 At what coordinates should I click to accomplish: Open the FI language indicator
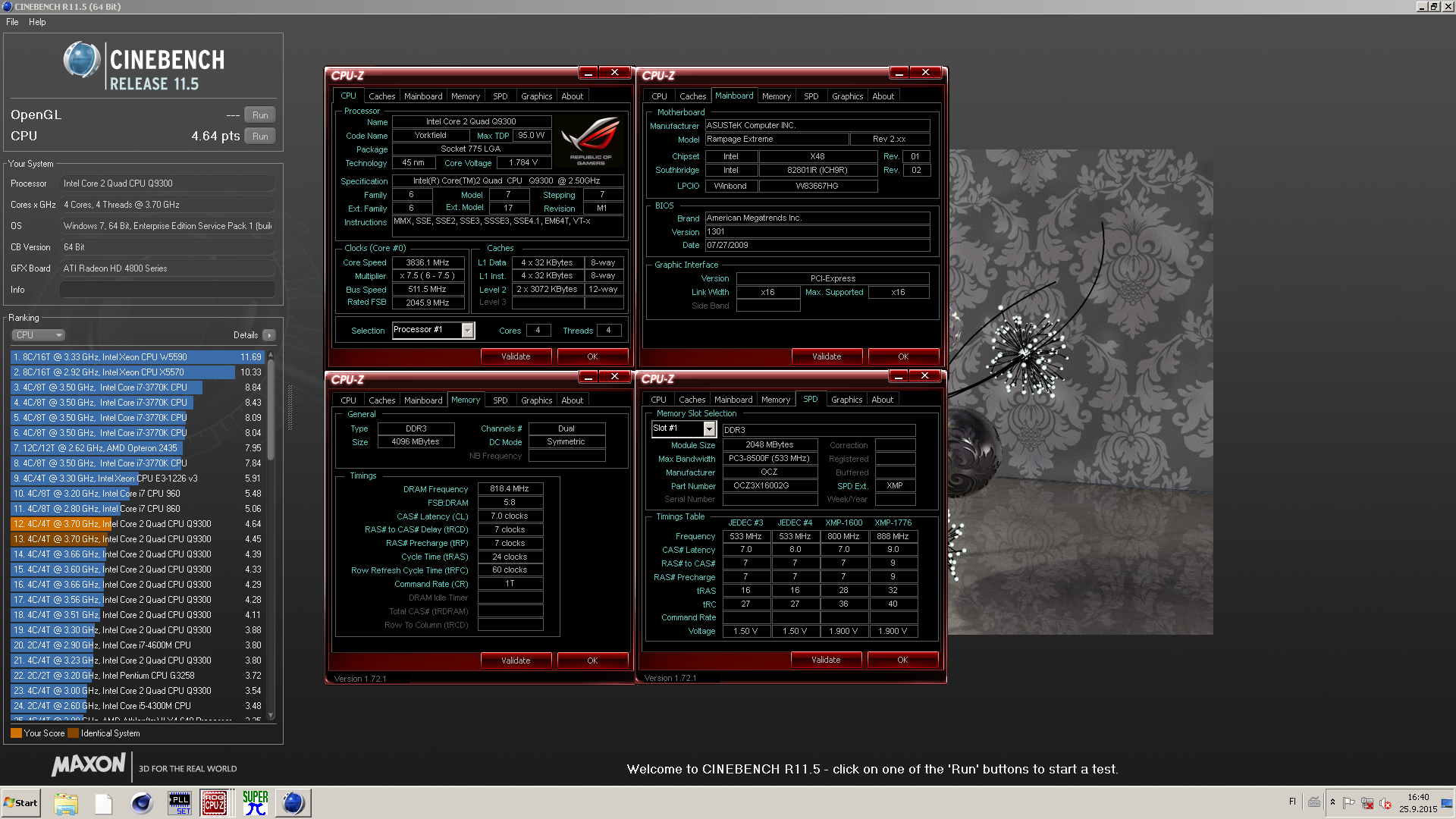click(1292, 802)
